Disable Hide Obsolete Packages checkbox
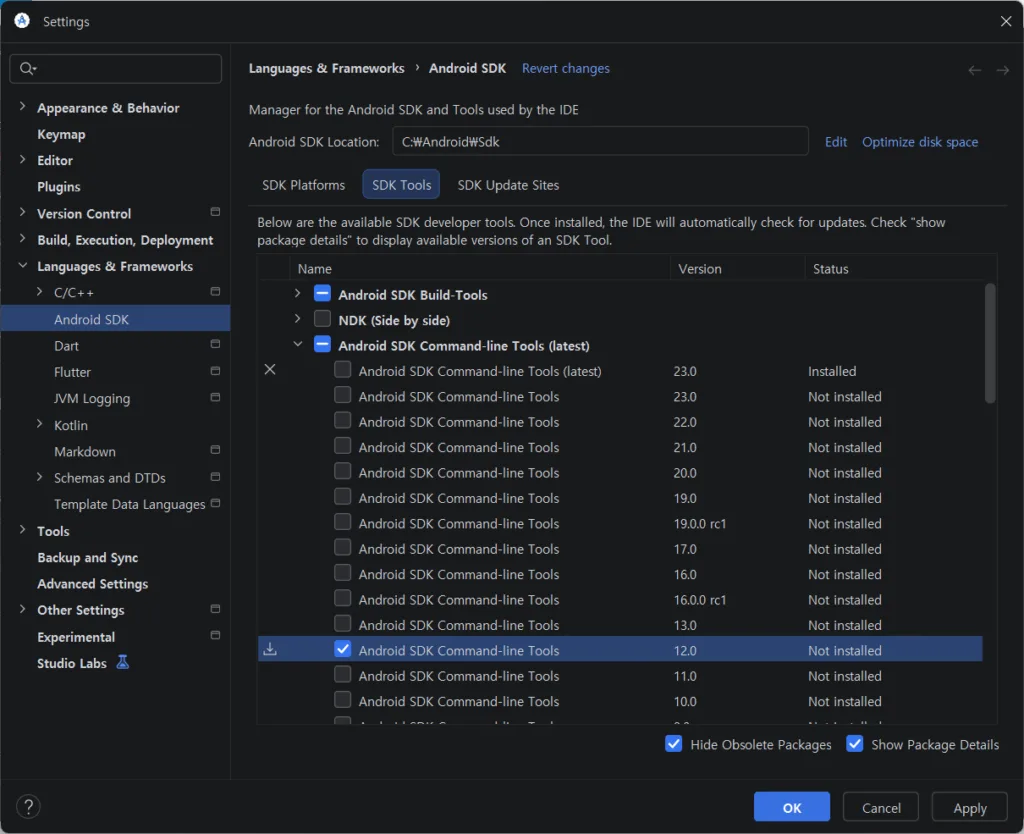The height and width of the screenshot is (834, 1024). 673,744
